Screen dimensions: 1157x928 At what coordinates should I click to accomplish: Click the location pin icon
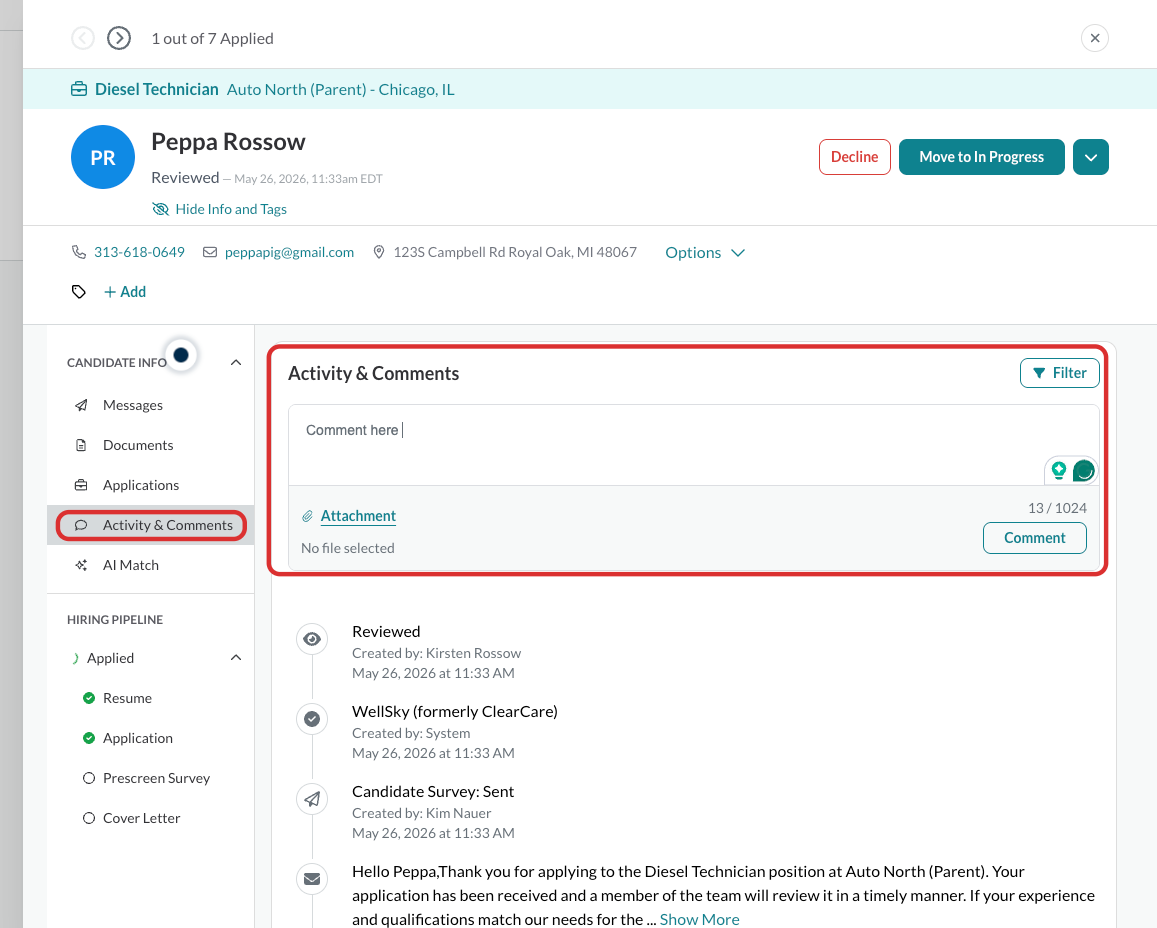[x=379, y=252]
